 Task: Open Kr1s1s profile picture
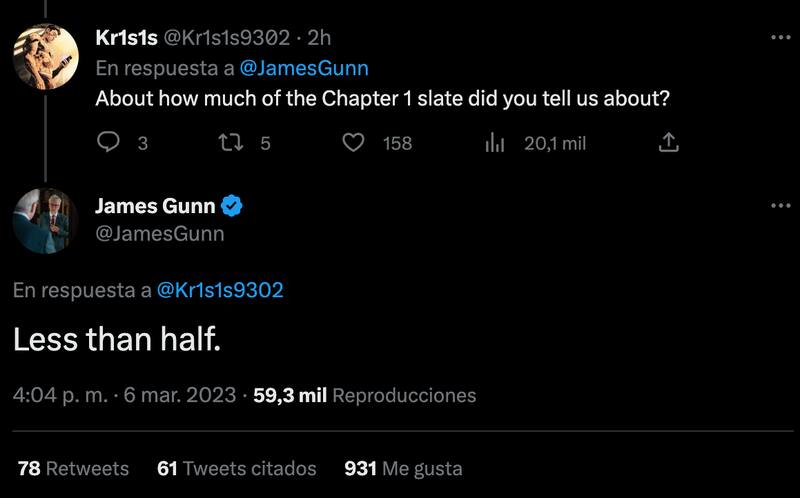[45, 55]
